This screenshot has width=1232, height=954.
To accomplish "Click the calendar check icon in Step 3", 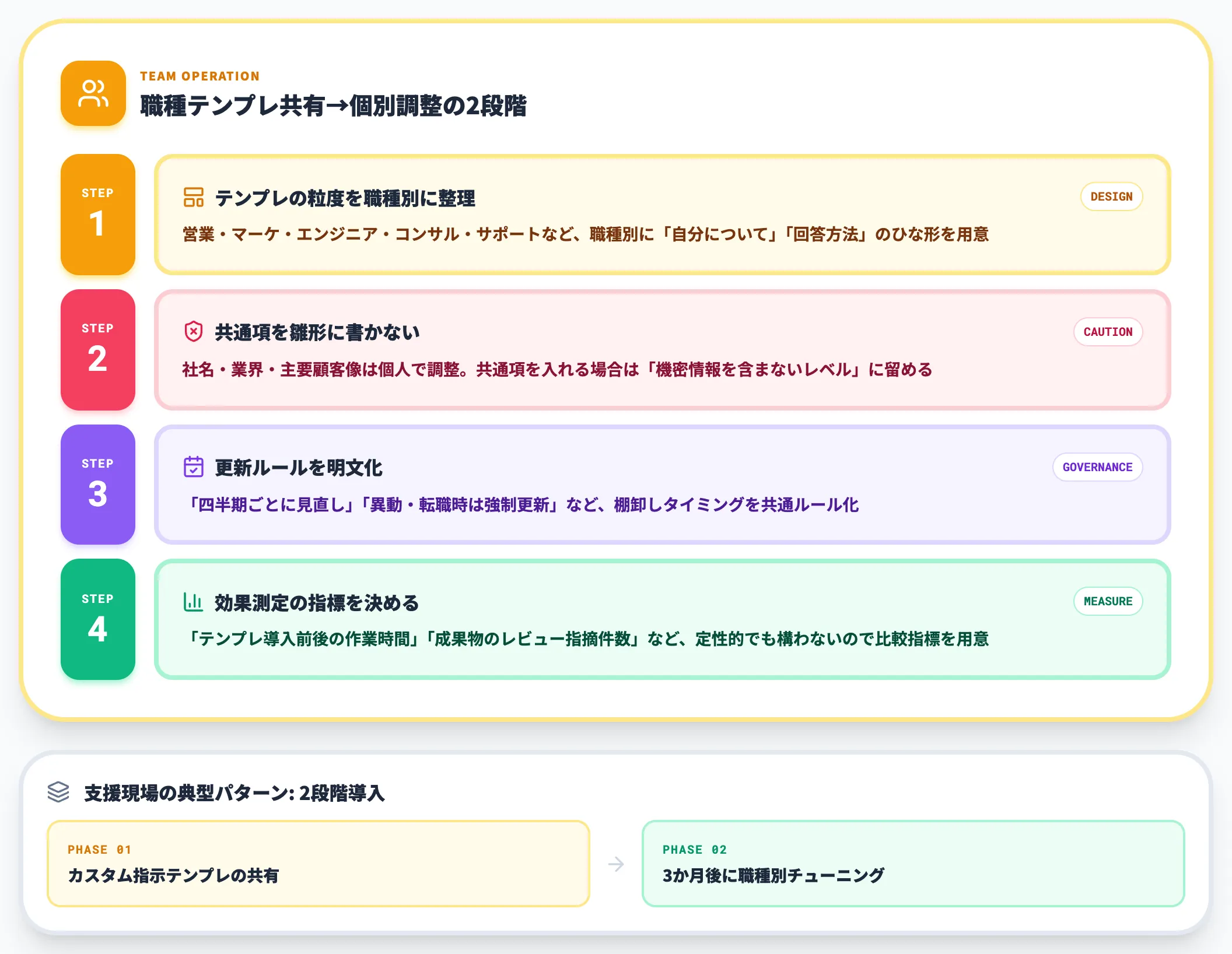I will click(194, 467).
